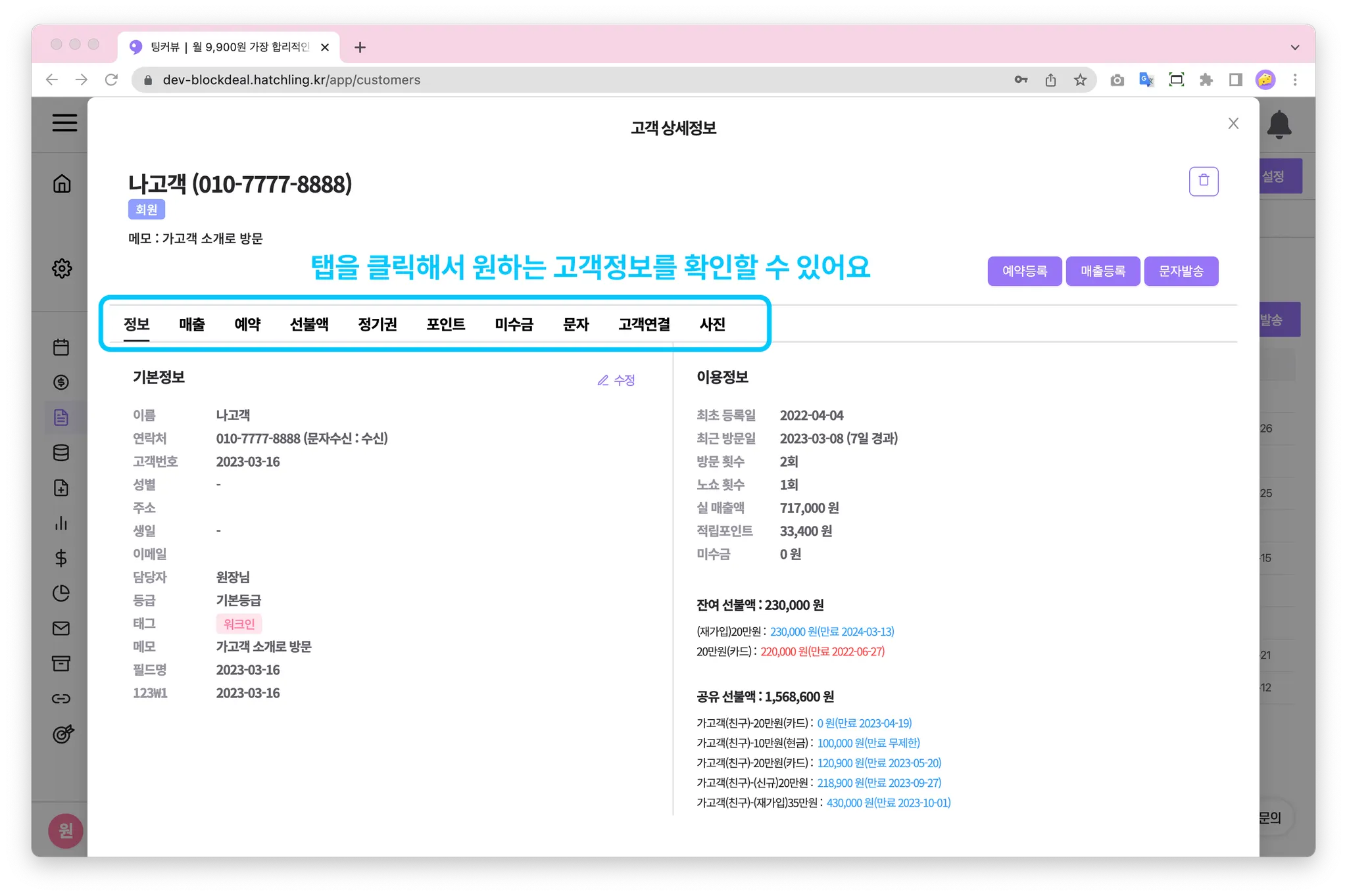This screenshot has height=896, width=1347.
Task: Open the hamburger menu icon
Action: click(64, 123)
